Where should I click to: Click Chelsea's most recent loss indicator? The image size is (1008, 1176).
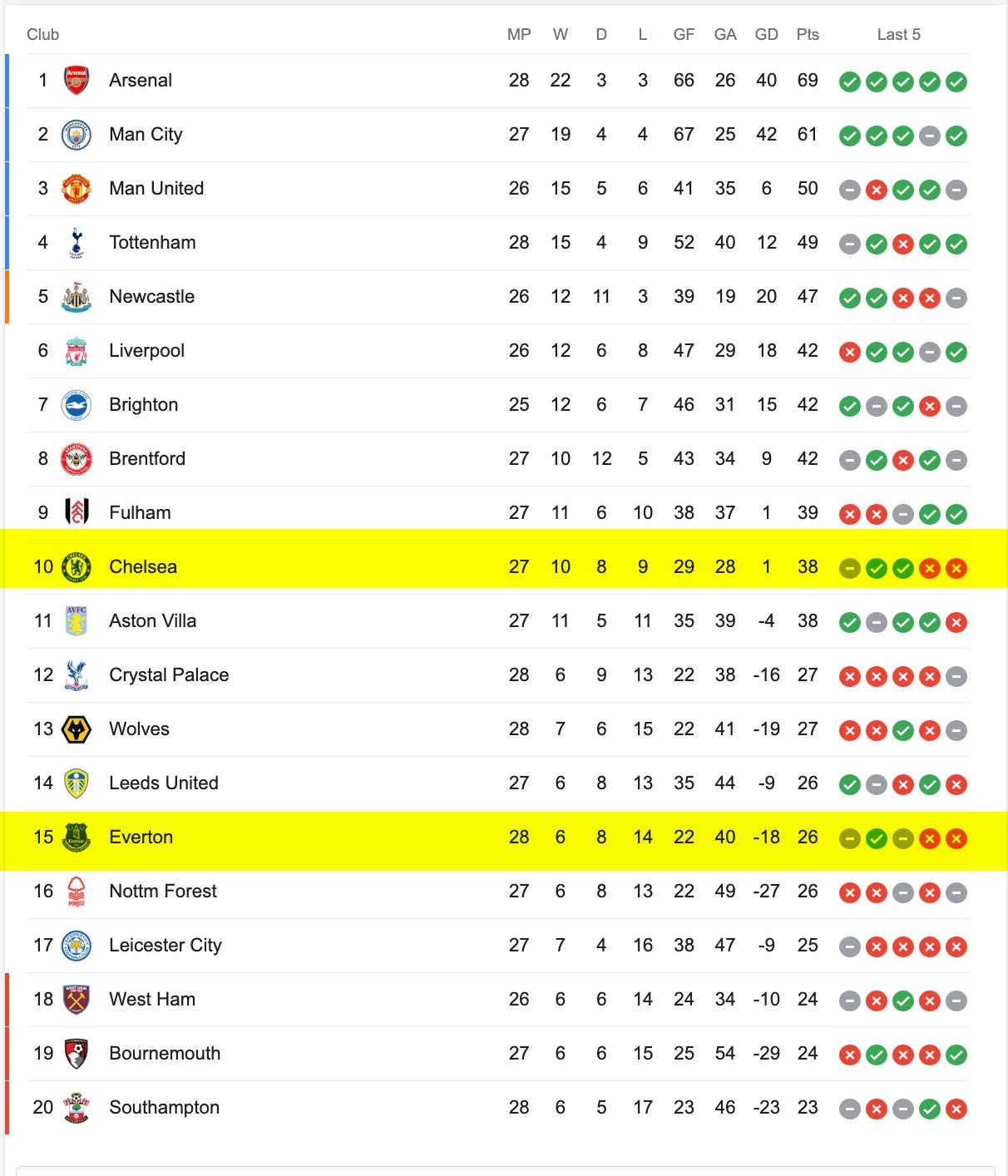click(x=956, y=568)
